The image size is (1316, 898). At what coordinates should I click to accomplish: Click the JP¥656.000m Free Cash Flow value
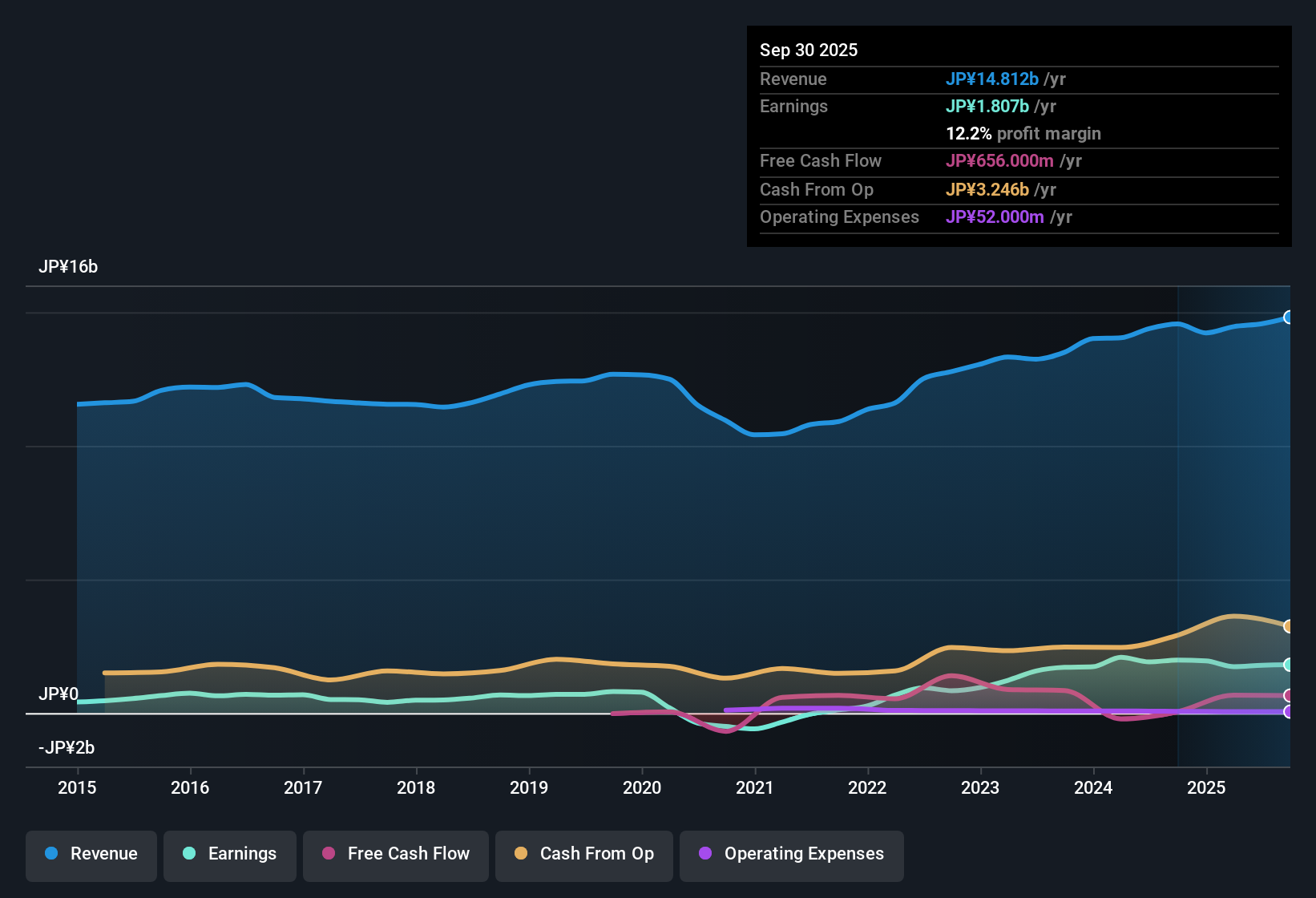click(1000, 161)
